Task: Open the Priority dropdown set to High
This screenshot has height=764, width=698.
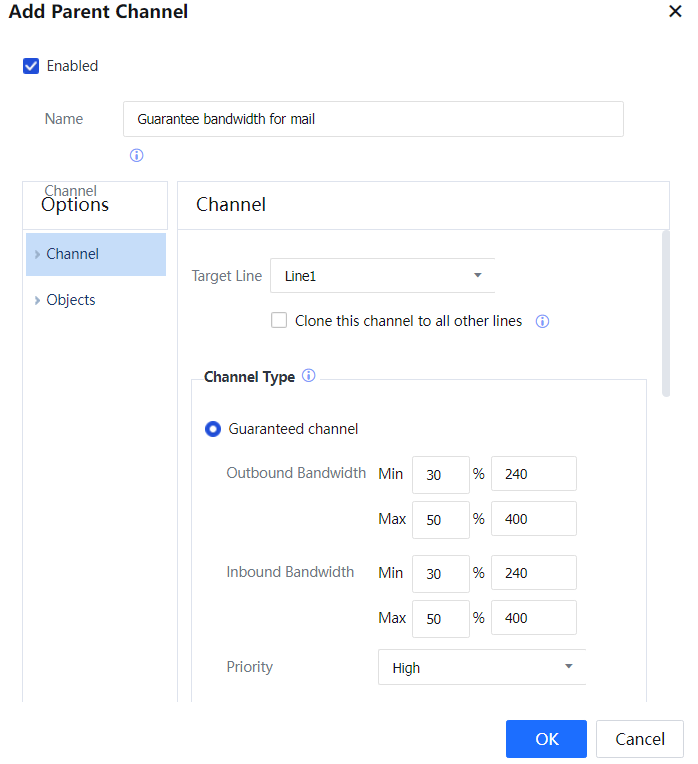Action: click(481, 667)
